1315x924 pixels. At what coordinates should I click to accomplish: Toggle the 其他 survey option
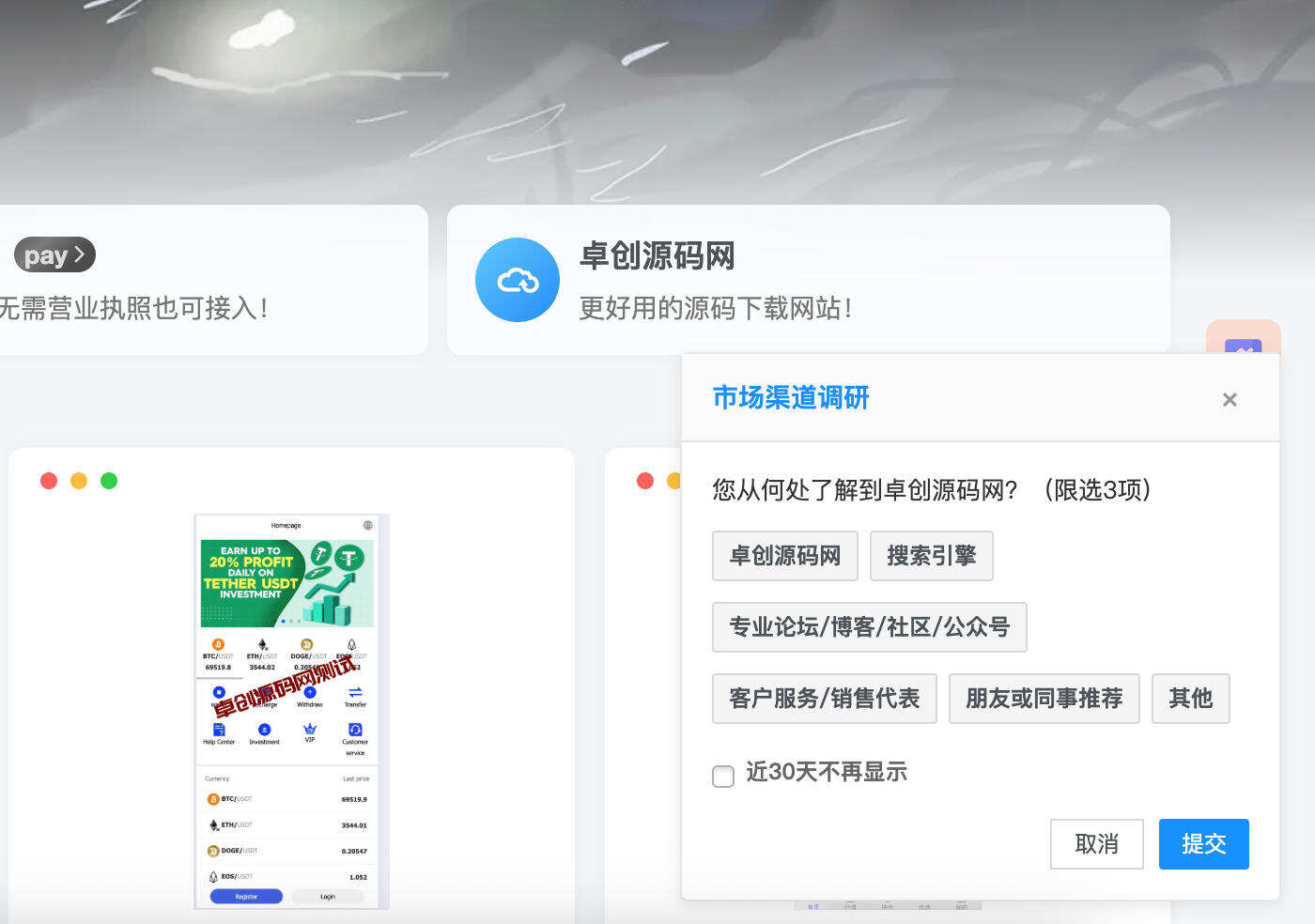pyautogui.click(x=1190, y=699)
